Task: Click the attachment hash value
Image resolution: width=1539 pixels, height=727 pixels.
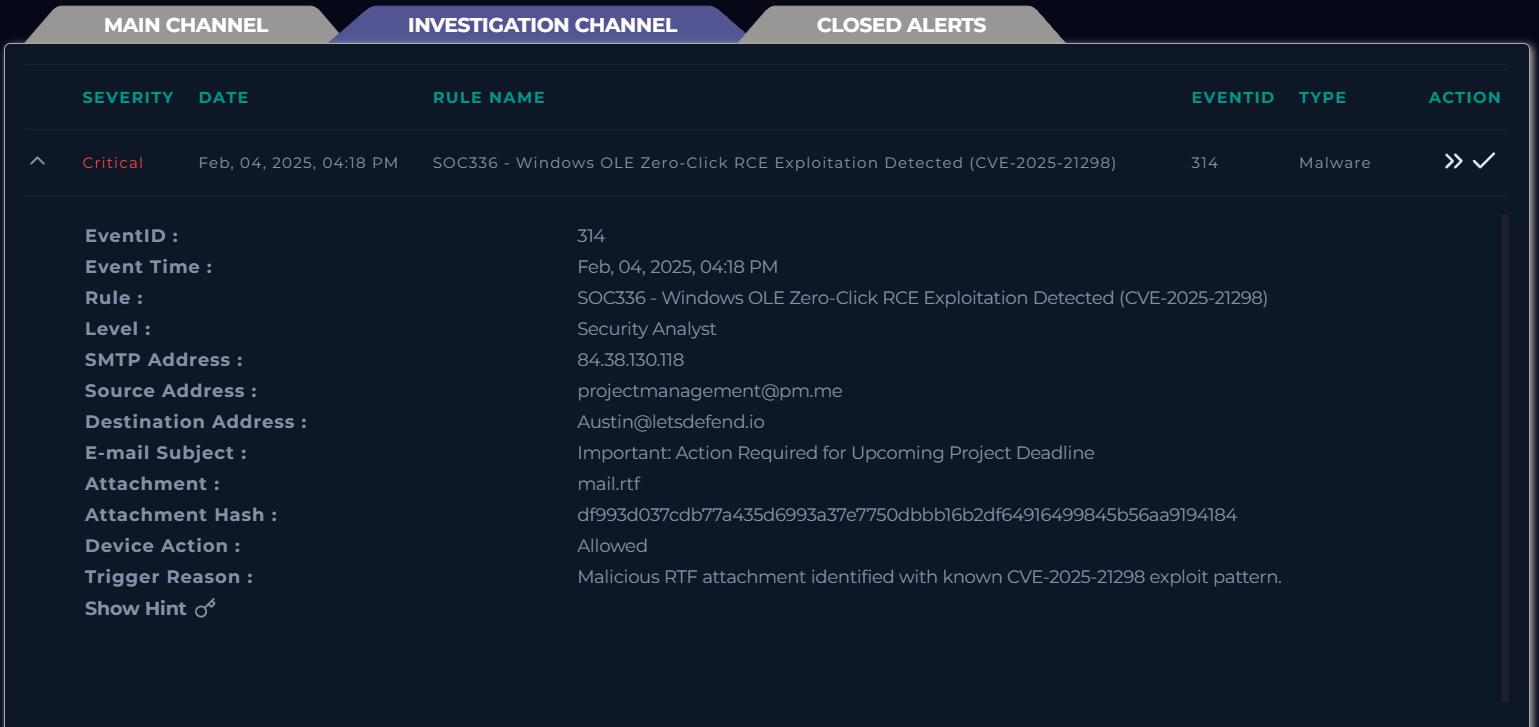Action: [x=906, y=515]
